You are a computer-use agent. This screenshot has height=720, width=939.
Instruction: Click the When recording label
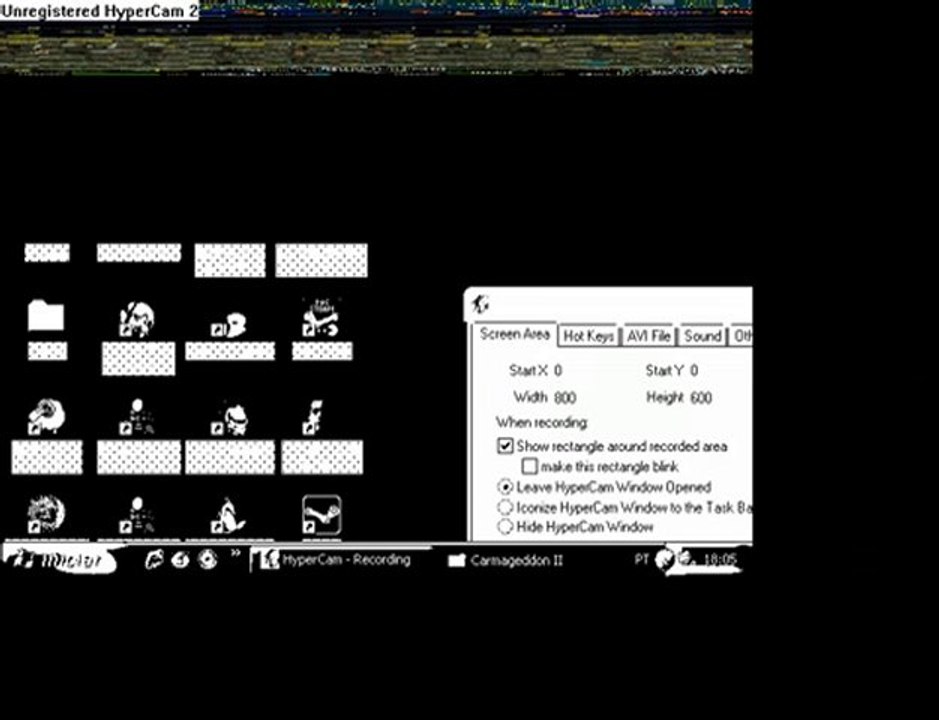click(x=541, y=423)
